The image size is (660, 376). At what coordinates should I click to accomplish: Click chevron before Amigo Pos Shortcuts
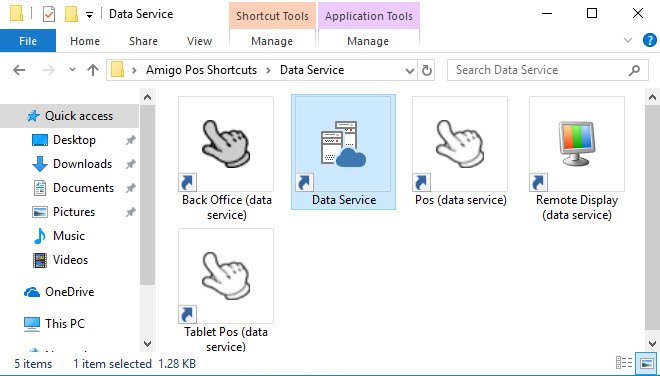coord(134,70)
